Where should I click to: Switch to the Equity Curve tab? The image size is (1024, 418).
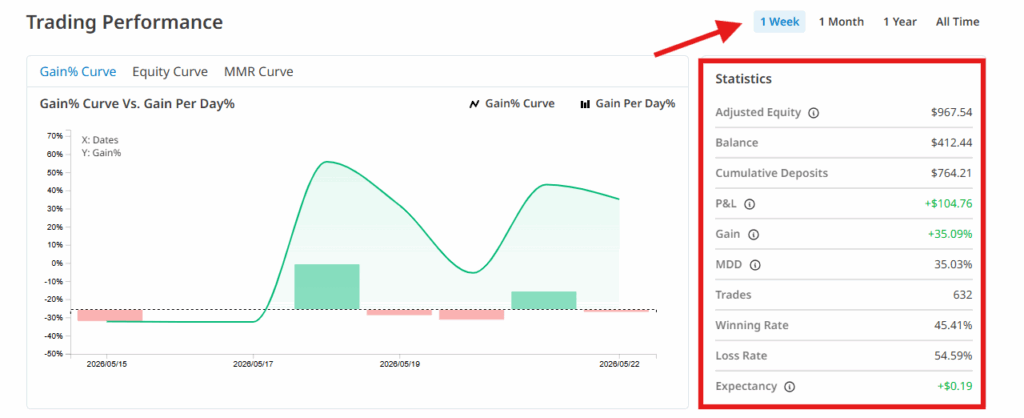pos(170,72)
